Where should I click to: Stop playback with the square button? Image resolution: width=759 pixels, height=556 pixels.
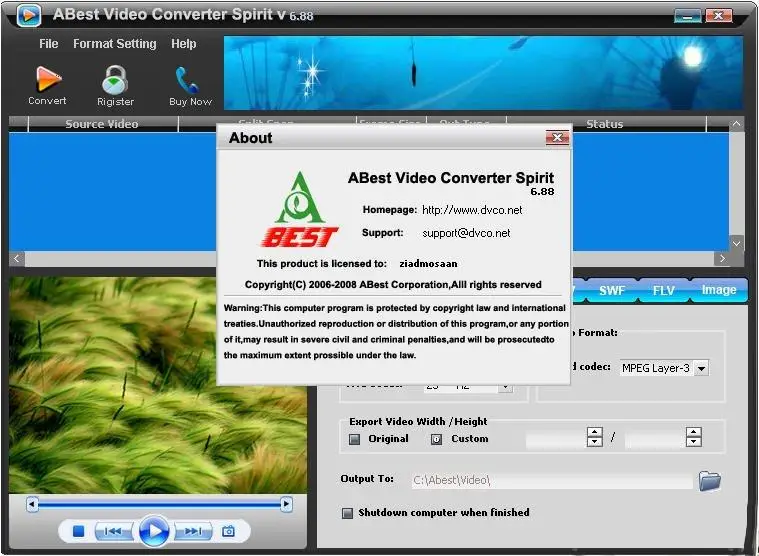point(78,531)
